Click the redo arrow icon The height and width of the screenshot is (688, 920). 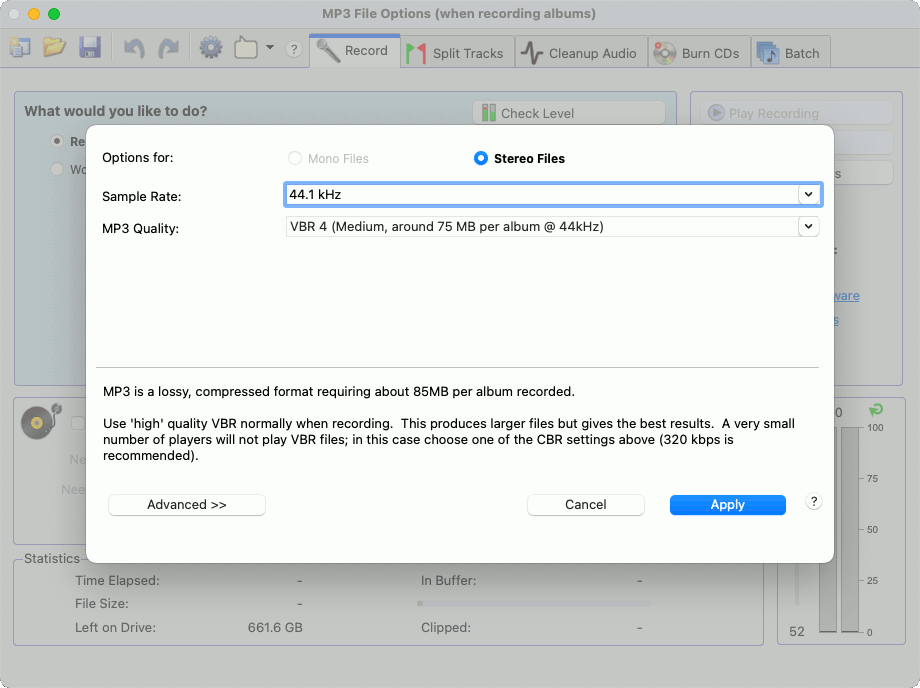point(168,48)
